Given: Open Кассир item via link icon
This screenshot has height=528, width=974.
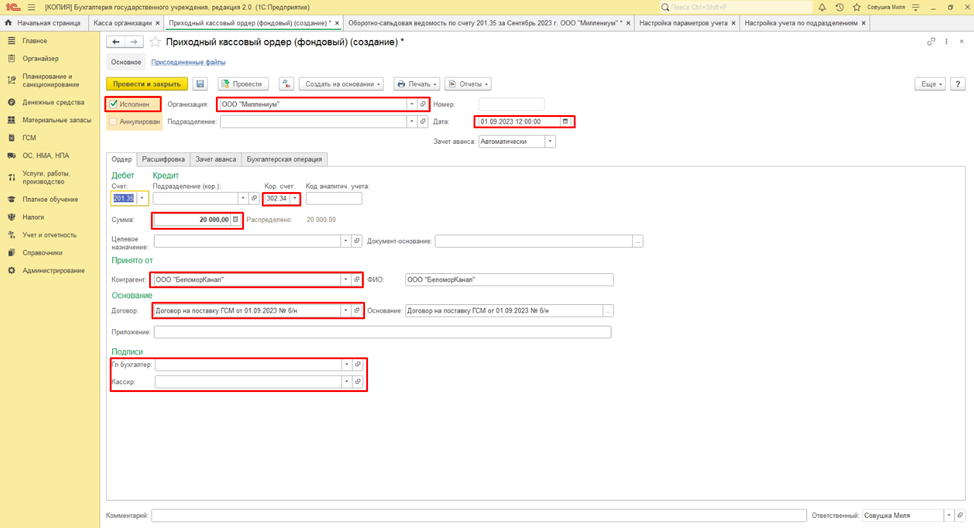Looking at the screenshot, I should 358,381.
